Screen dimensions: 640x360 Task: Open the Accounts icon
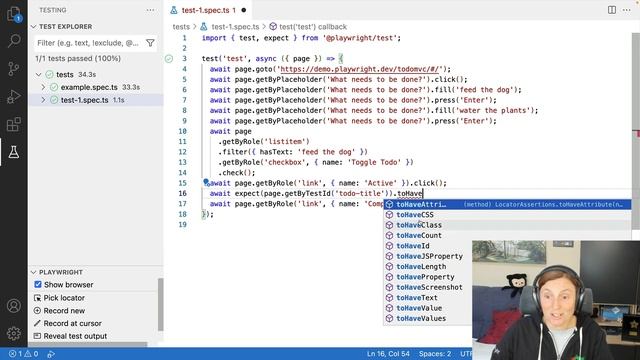coord(14,306)
